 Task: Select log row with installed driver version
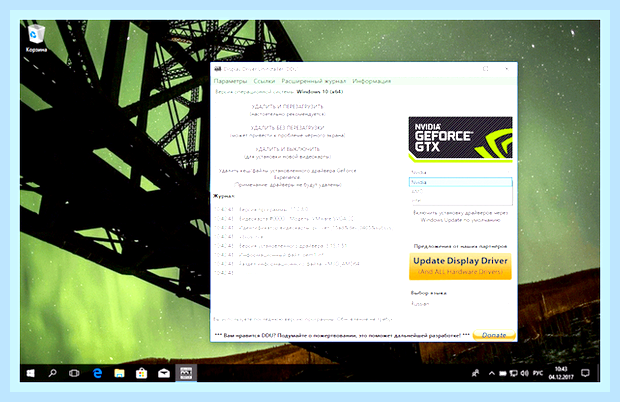pos(280,246)
